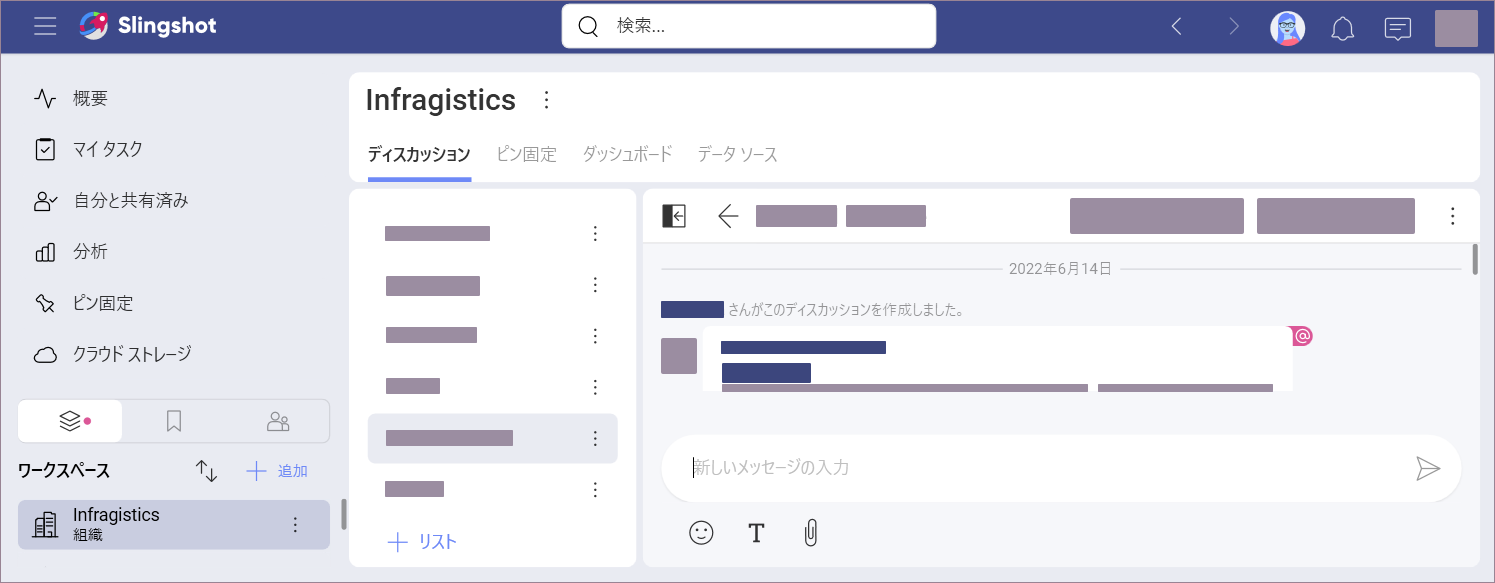Switch to the ディスカッション tab
Image resolution: width=1495 pixels, height=583 pixels.
point(419,154)
